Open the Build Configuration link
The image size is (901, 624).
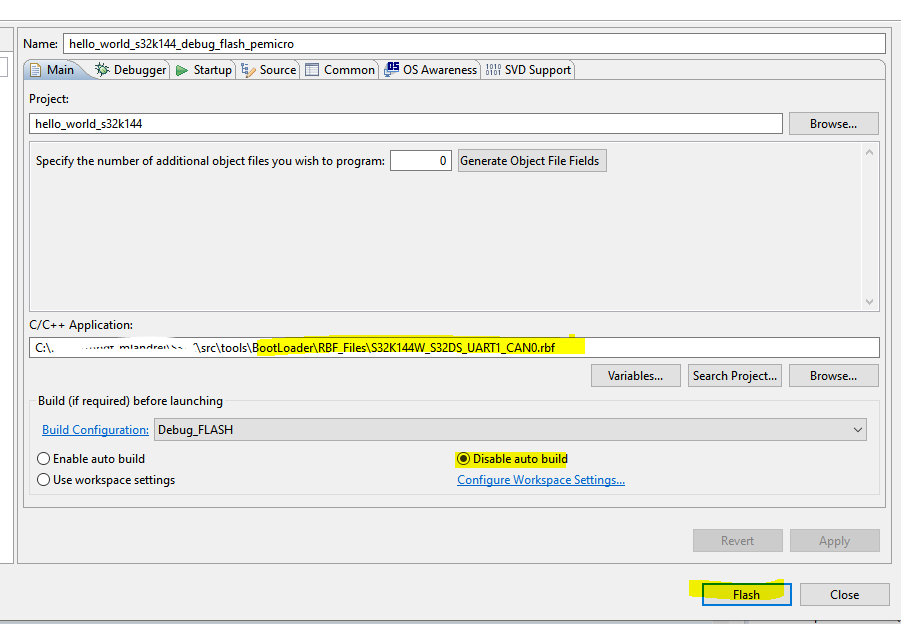(95, 430)
